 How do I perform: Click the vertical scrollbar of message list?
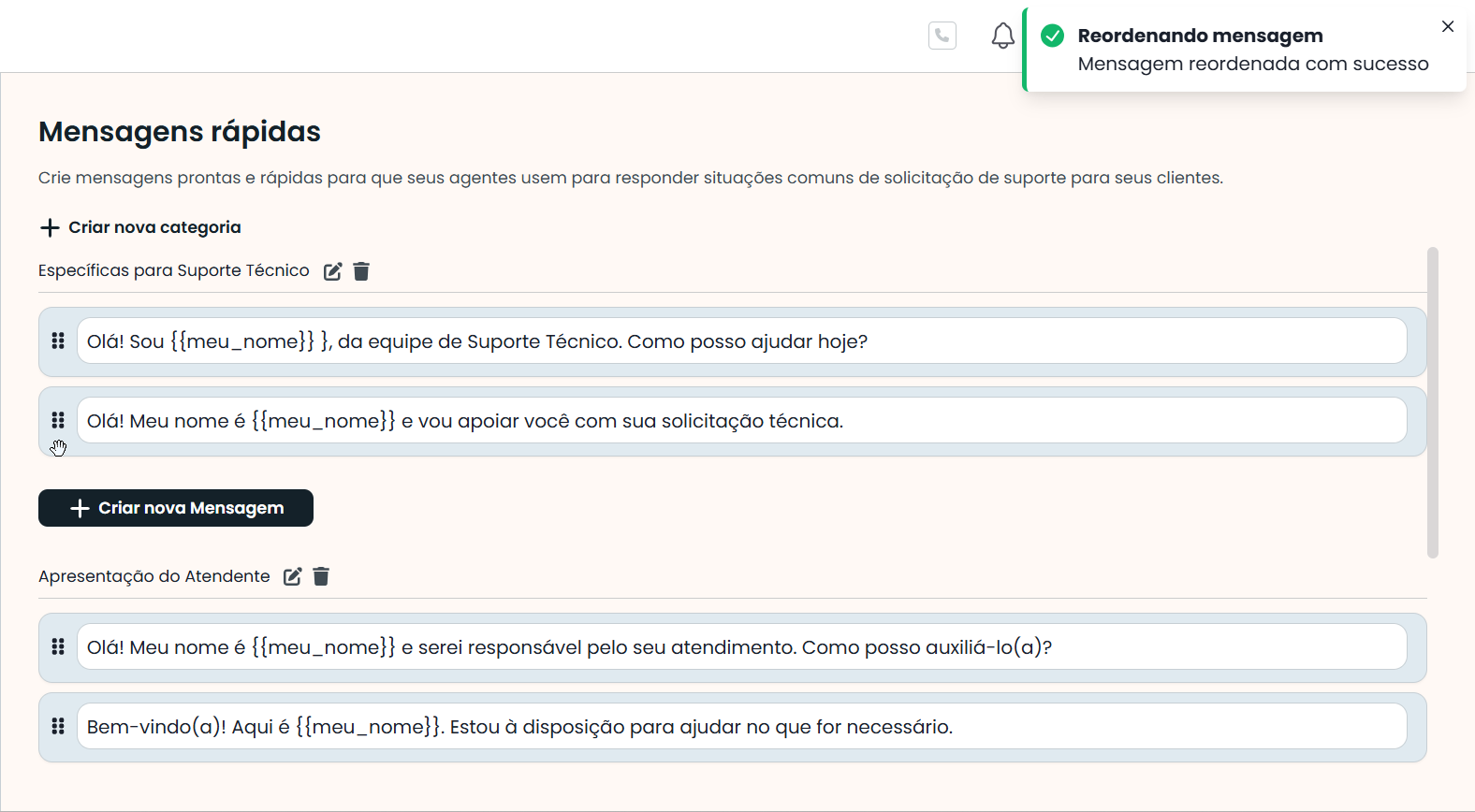click(1432, 402)
